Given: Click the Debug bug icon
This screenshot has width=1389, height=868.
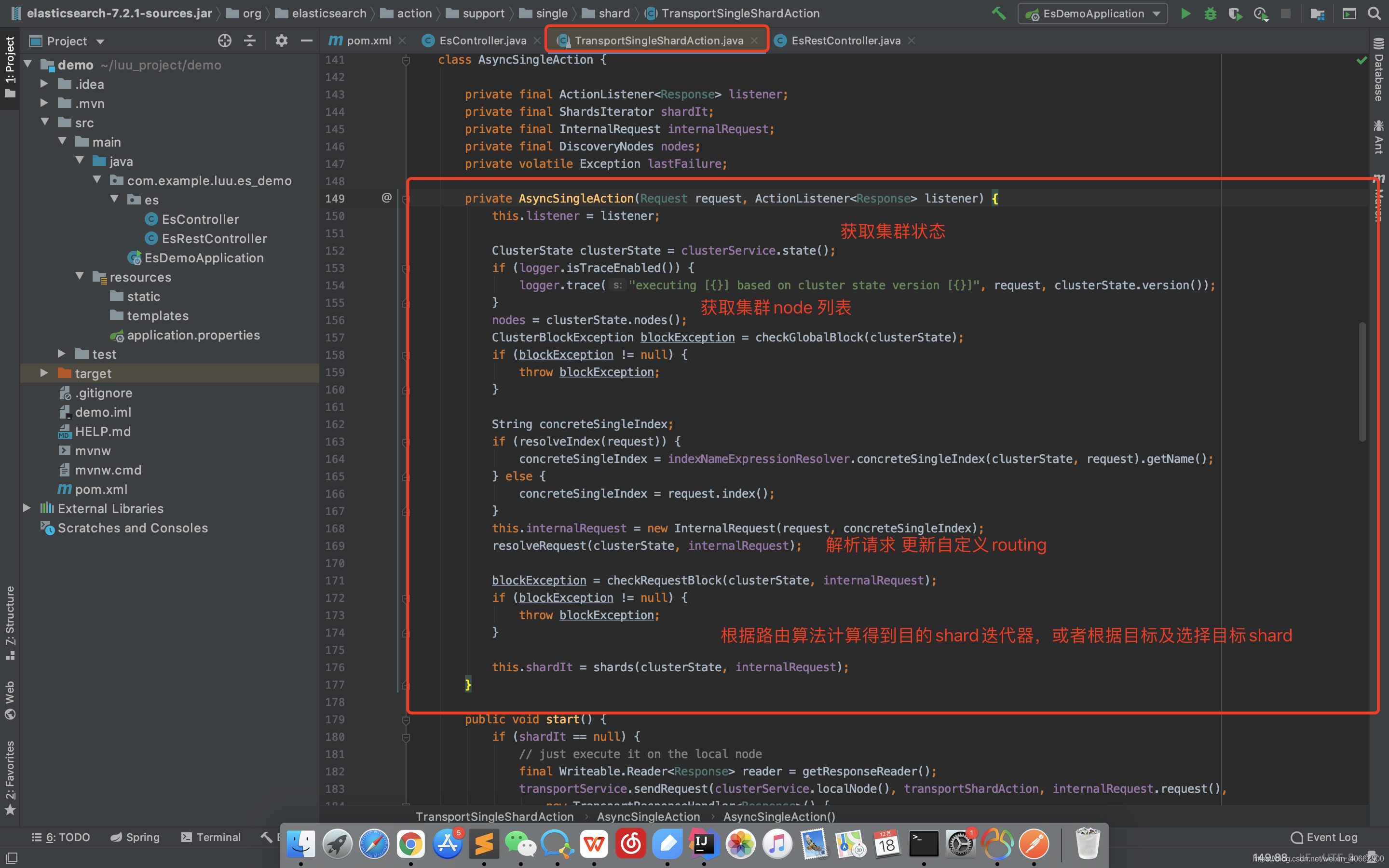Looking at the screenshot, I should [x=1210, y=14].
